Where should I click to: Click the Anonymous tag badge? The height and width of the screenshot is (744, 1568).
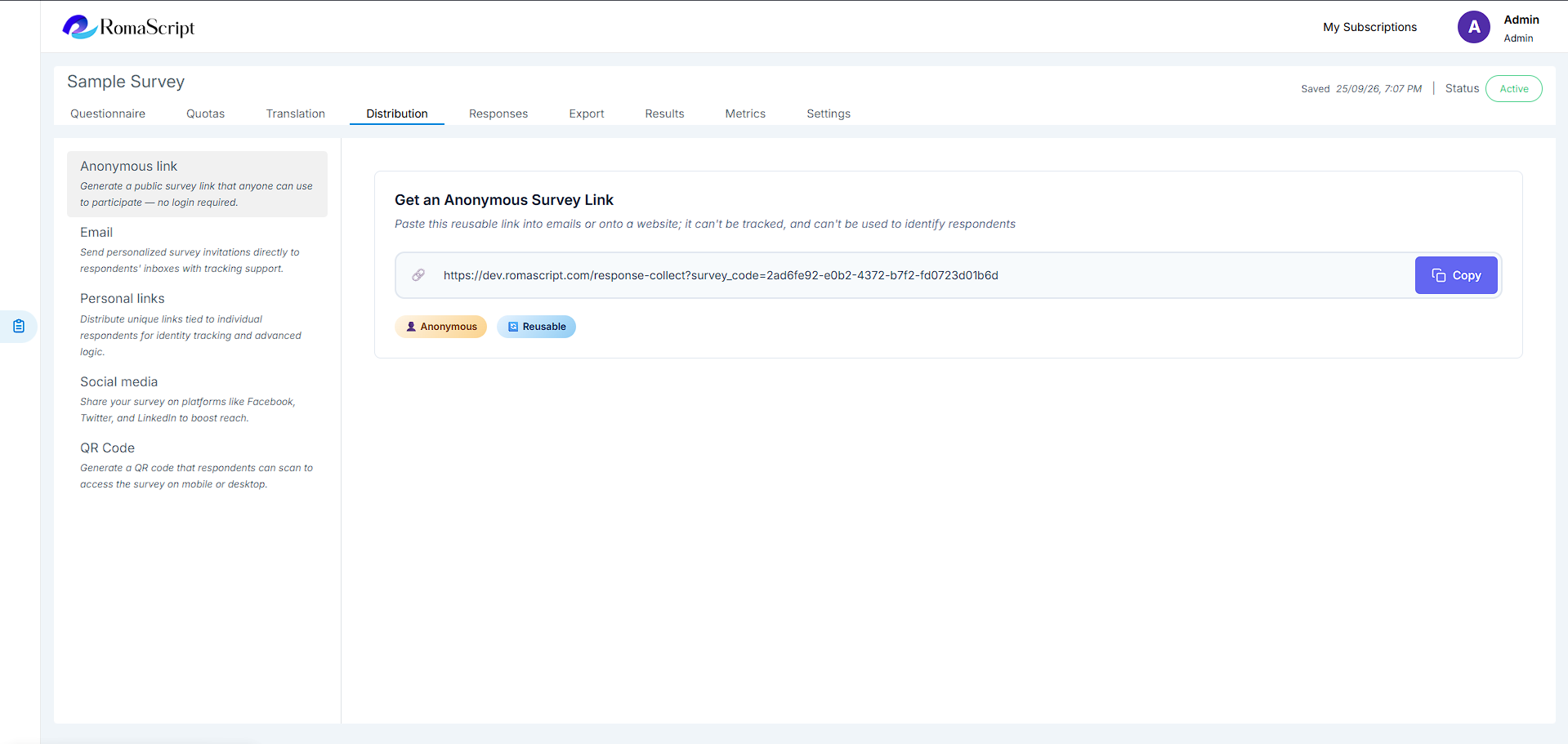[441, 327]
